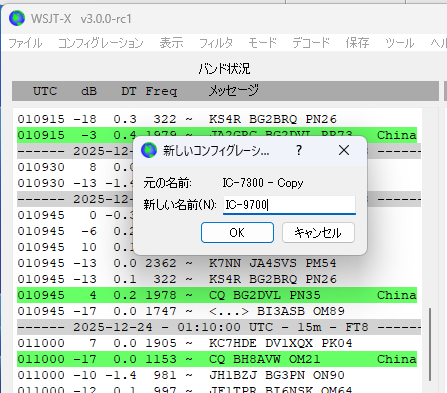
Task: Select row '<...> BI3ASB OM89'
Action: tap(217, 311)
